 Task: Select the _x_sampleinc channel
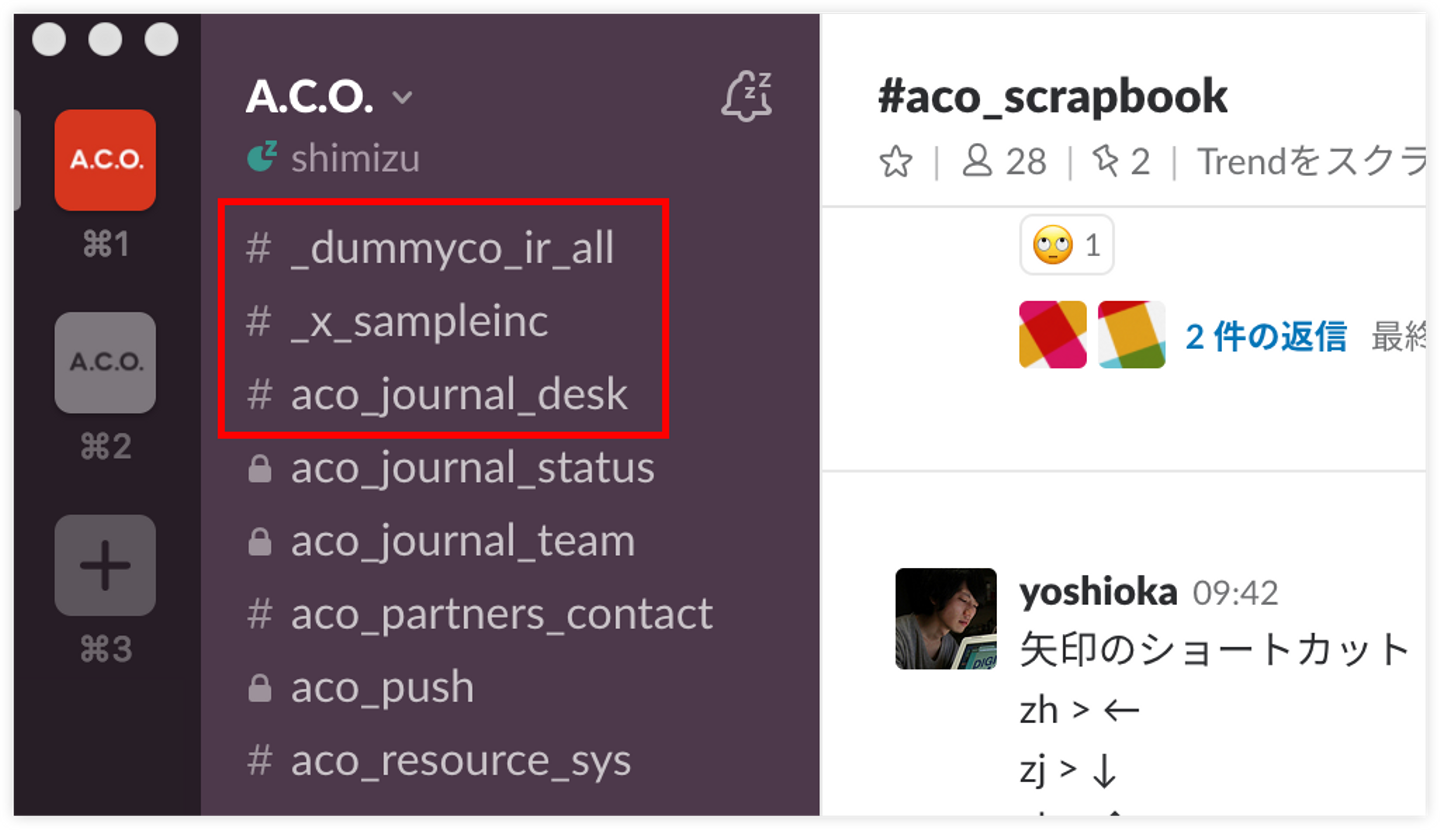[x=419, y=322]
